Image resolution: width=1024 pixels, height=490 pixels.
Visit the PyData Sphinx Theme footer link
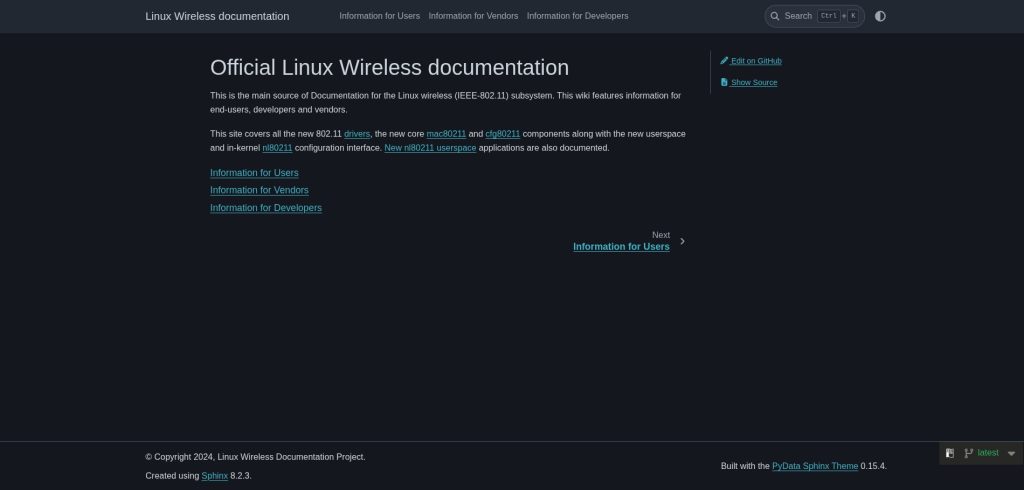[815, 466]
